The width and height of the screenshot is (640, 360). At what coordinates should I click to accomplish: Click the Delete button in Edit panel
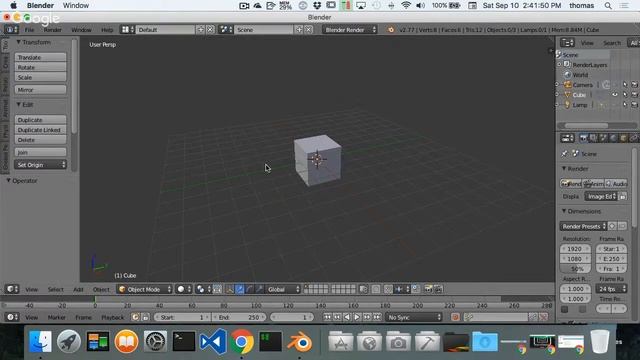(40, 140)
